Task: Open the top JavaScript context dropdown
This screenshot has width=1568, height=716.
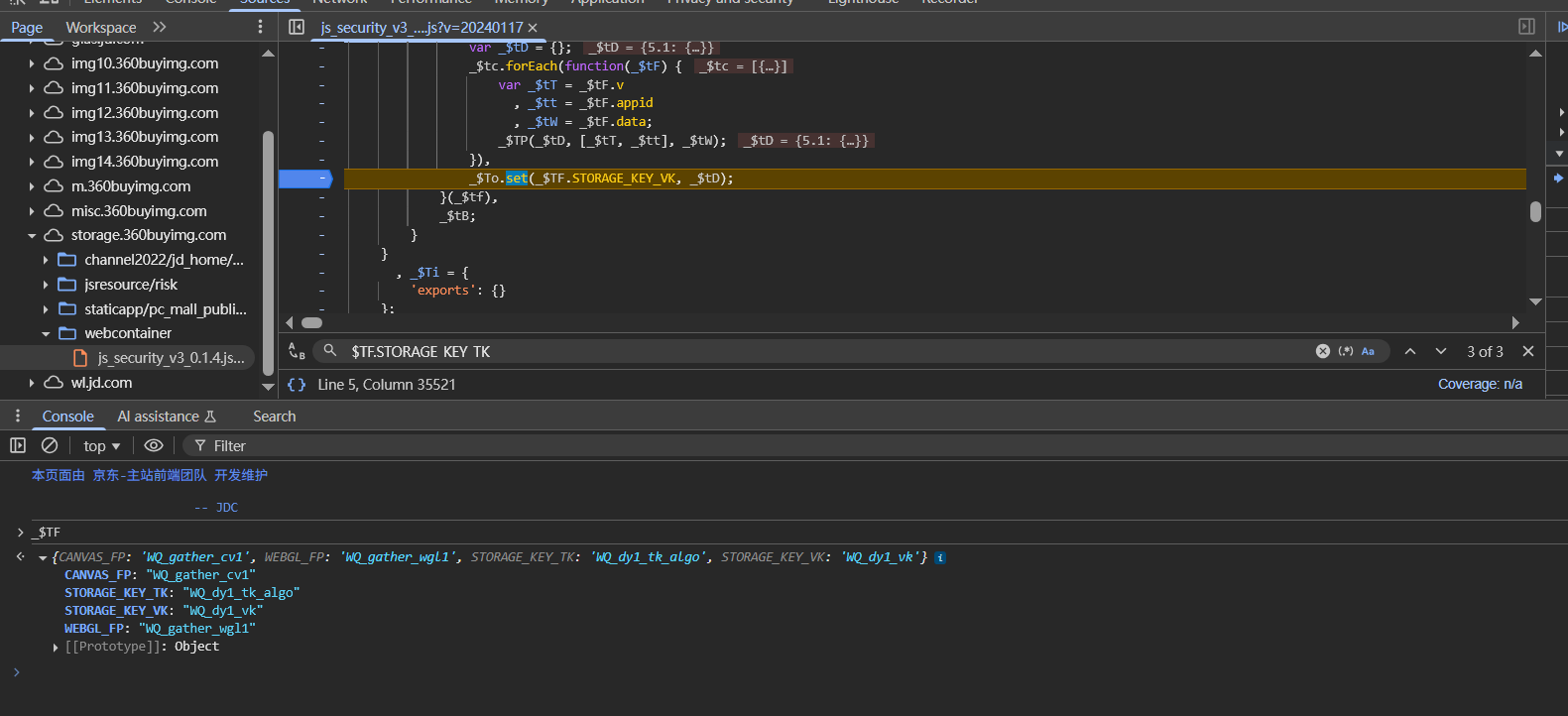Action: (x=102, y=446)
